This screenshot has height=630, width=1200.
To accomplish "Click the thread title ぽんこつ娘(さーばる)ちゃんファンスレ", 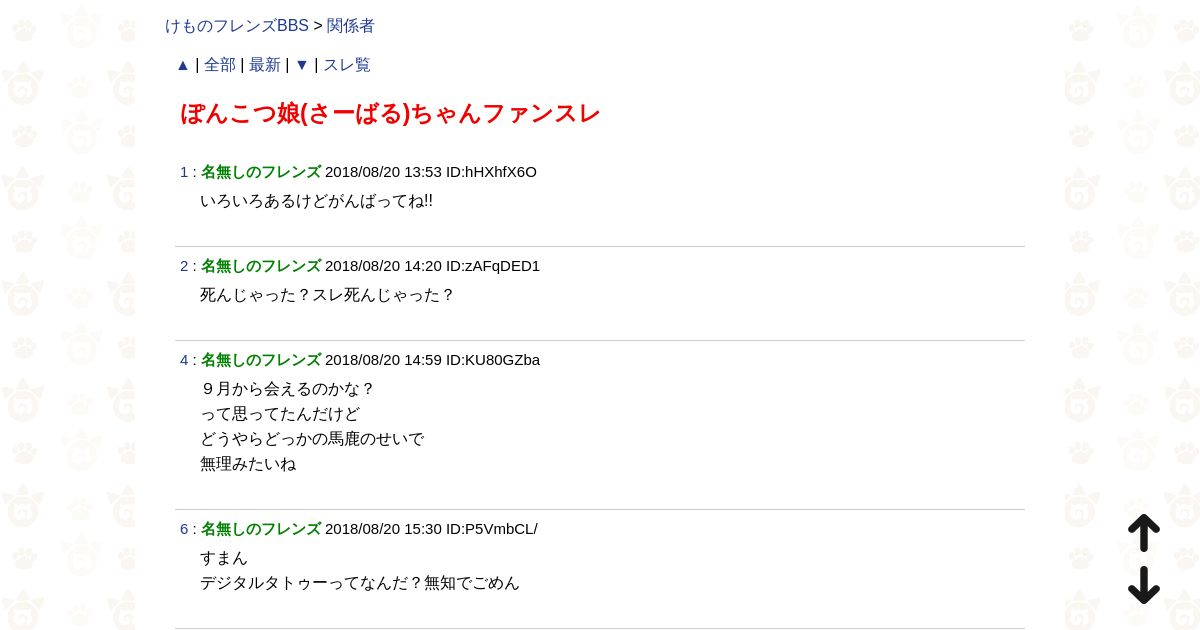I will point(390,113).
